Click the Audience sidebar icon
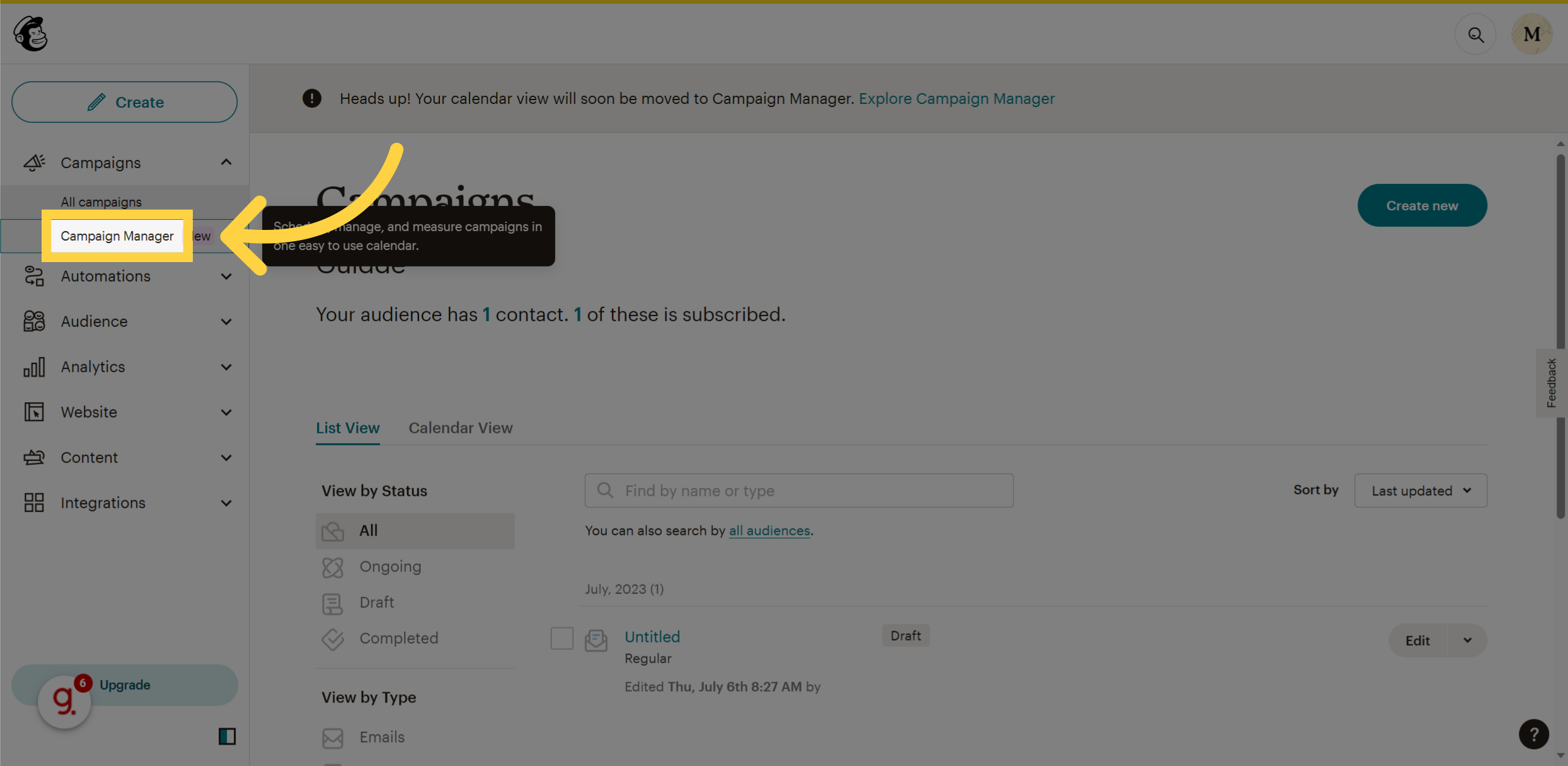Screen dimensions: 1568x766 pyautogui.click(x=33, y=321)
